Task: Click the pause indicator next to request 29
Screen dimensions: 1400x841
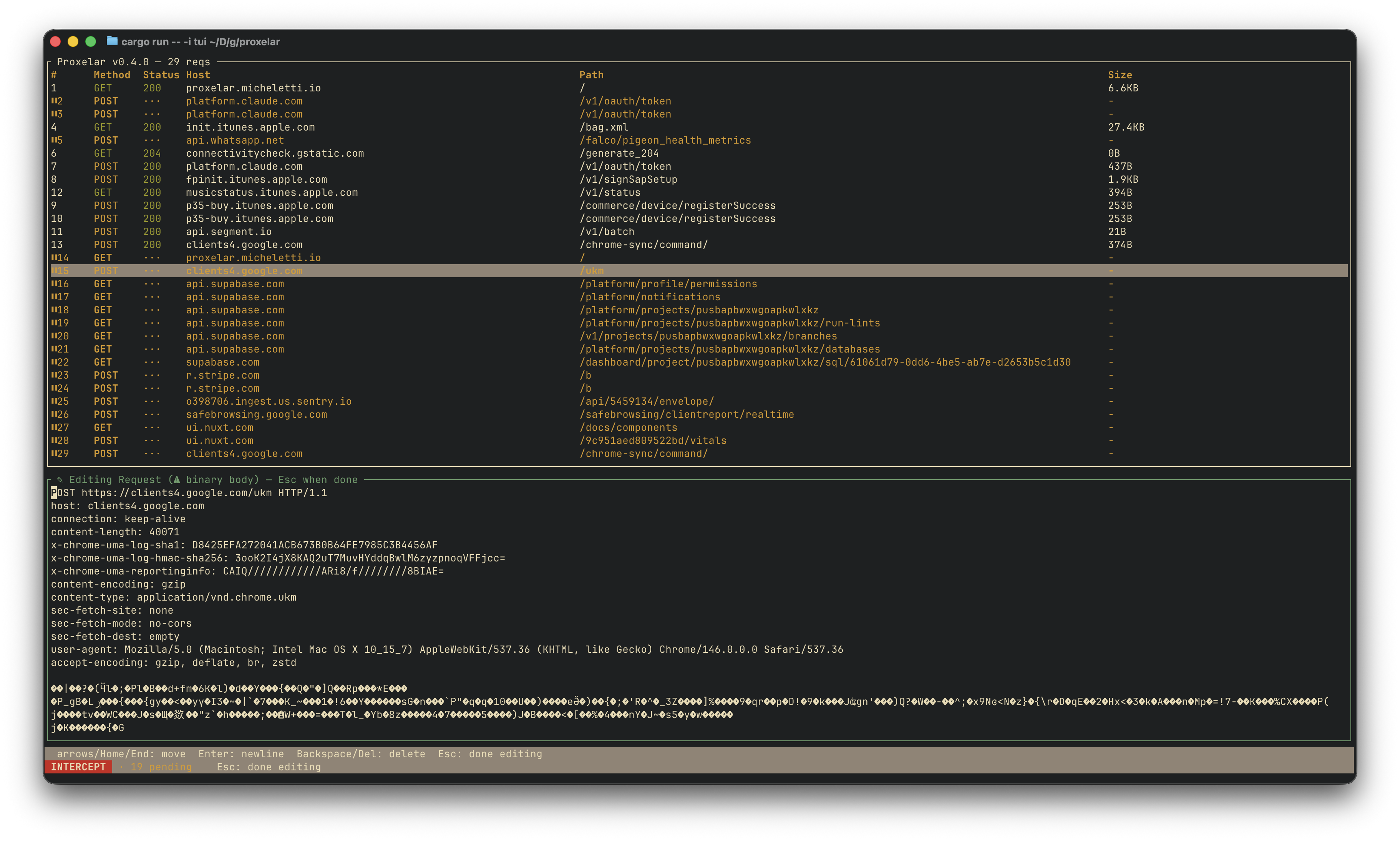Action: [54, 454]
